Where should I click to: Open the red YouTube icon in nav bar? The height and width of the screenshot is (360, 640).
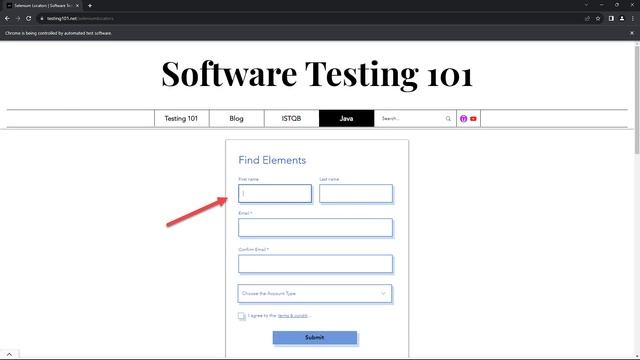pyautogui.click(x=473, y=119)
